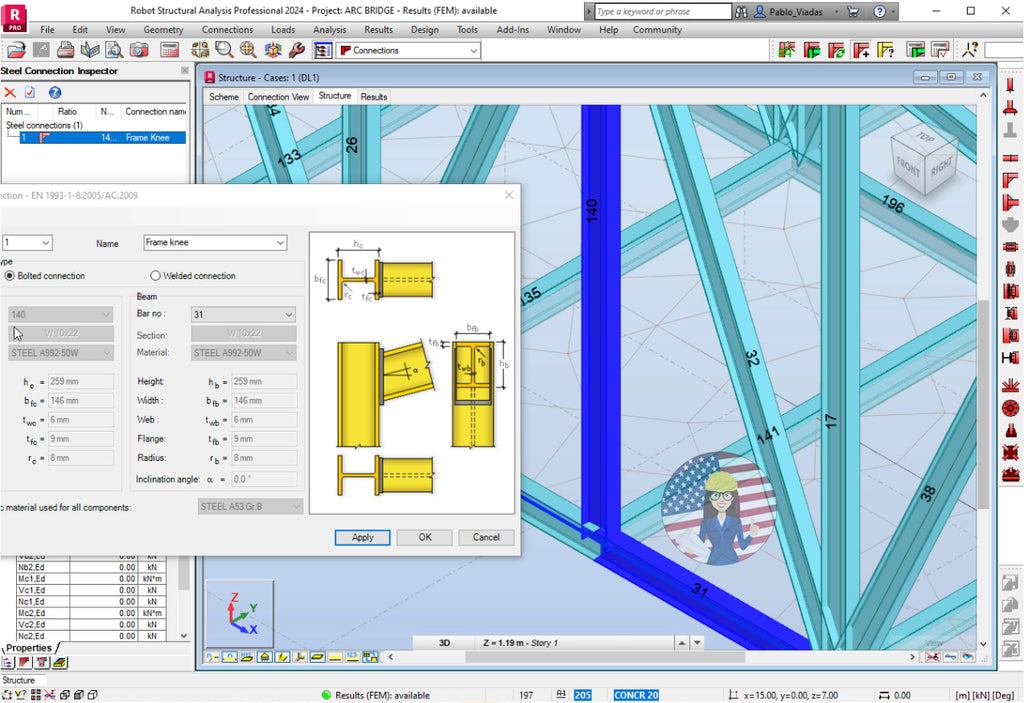The width and height of the screenshot is (1024, 703).
Task: Click the column base plate connection icon
Action: pos(1010,107)
